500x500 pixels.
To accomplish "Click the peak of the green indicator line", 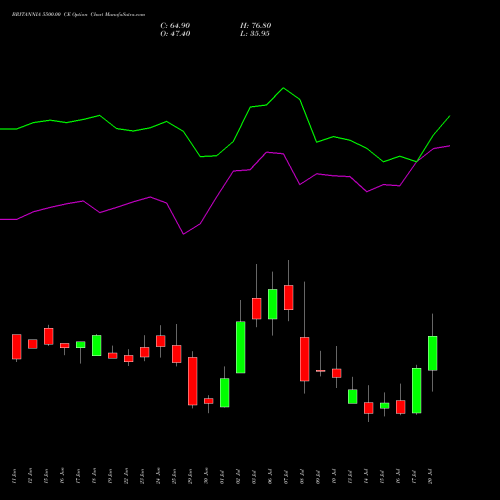I will [283, 88].
